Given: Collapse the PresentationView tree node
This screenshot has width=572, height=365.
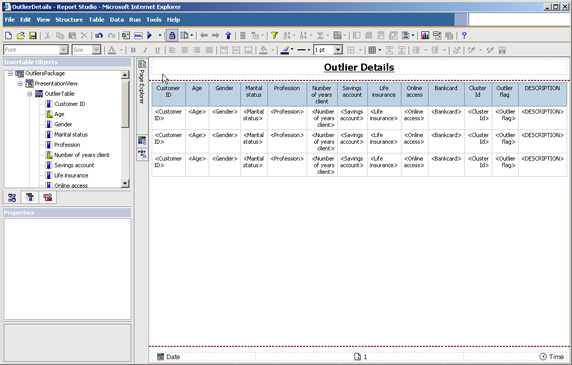Looking at the screenshot, I should [x=20, y=84].
